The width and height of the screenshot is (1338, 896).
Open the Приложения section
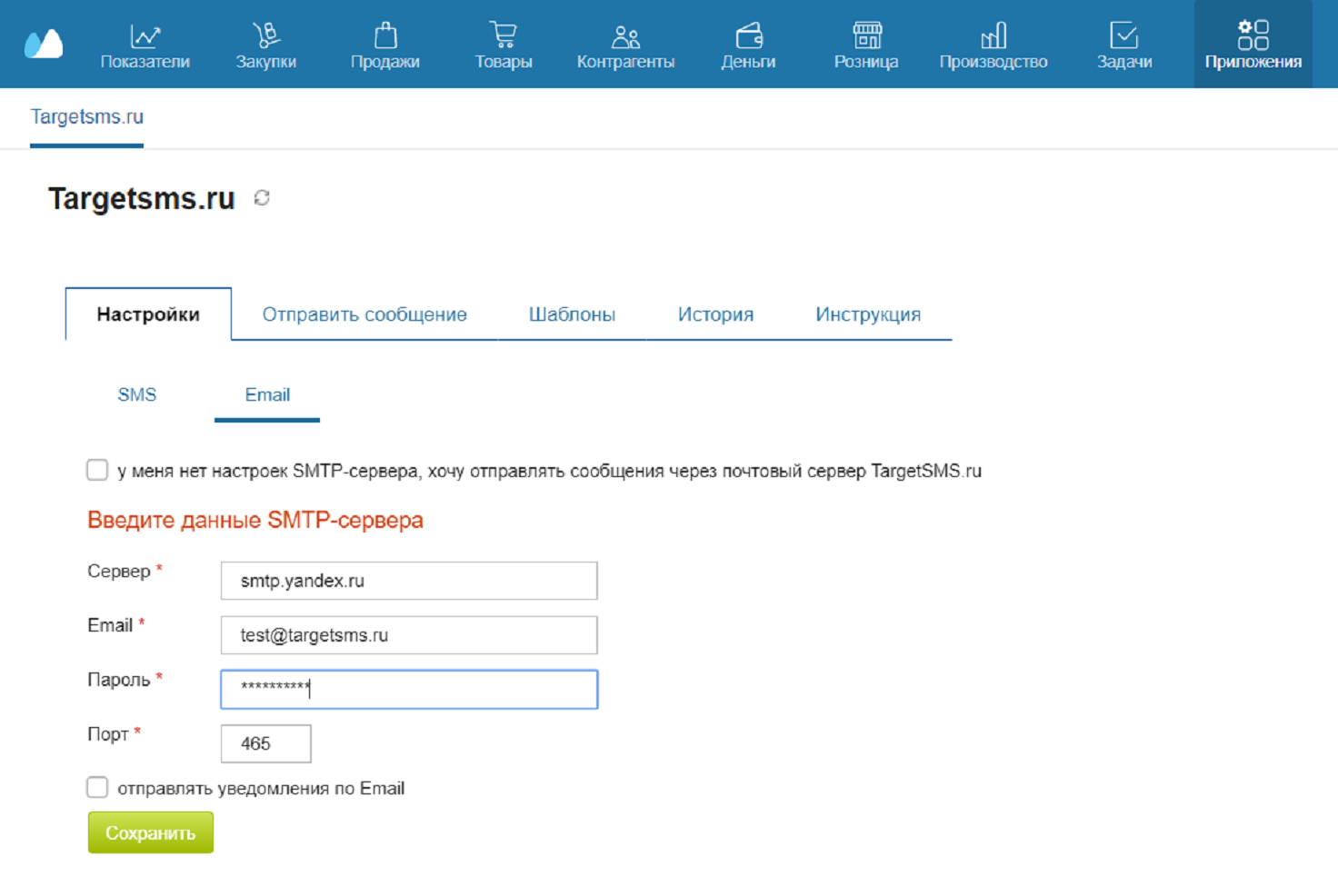coord(1253,45)
